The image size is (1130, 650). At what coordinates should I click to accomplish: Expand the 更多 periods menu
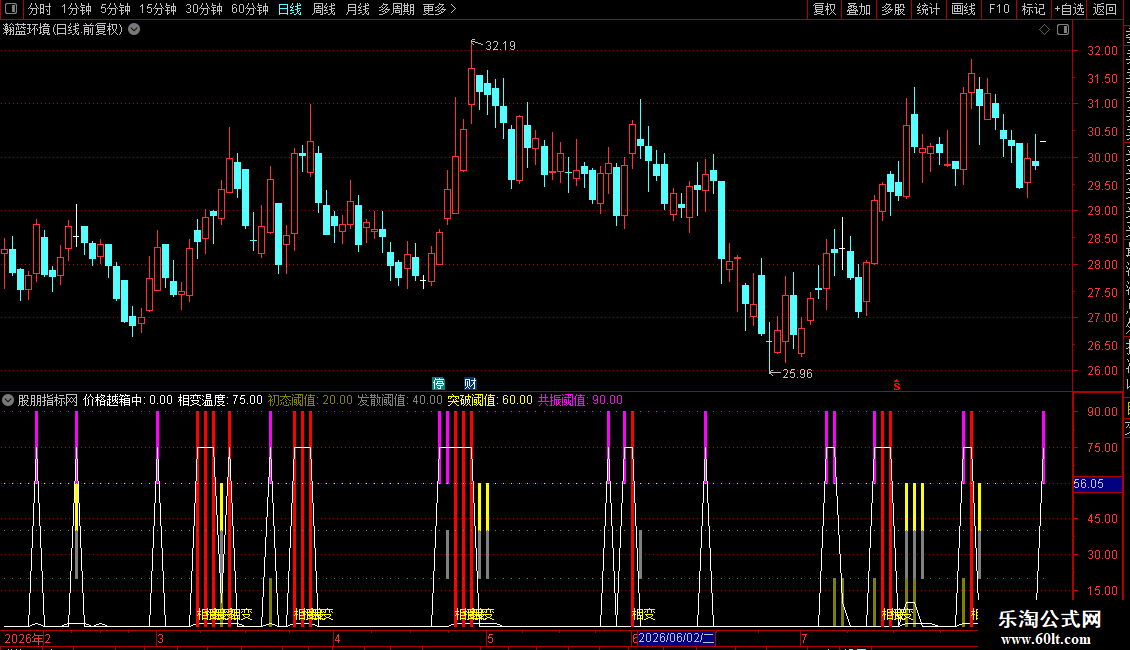440,9
